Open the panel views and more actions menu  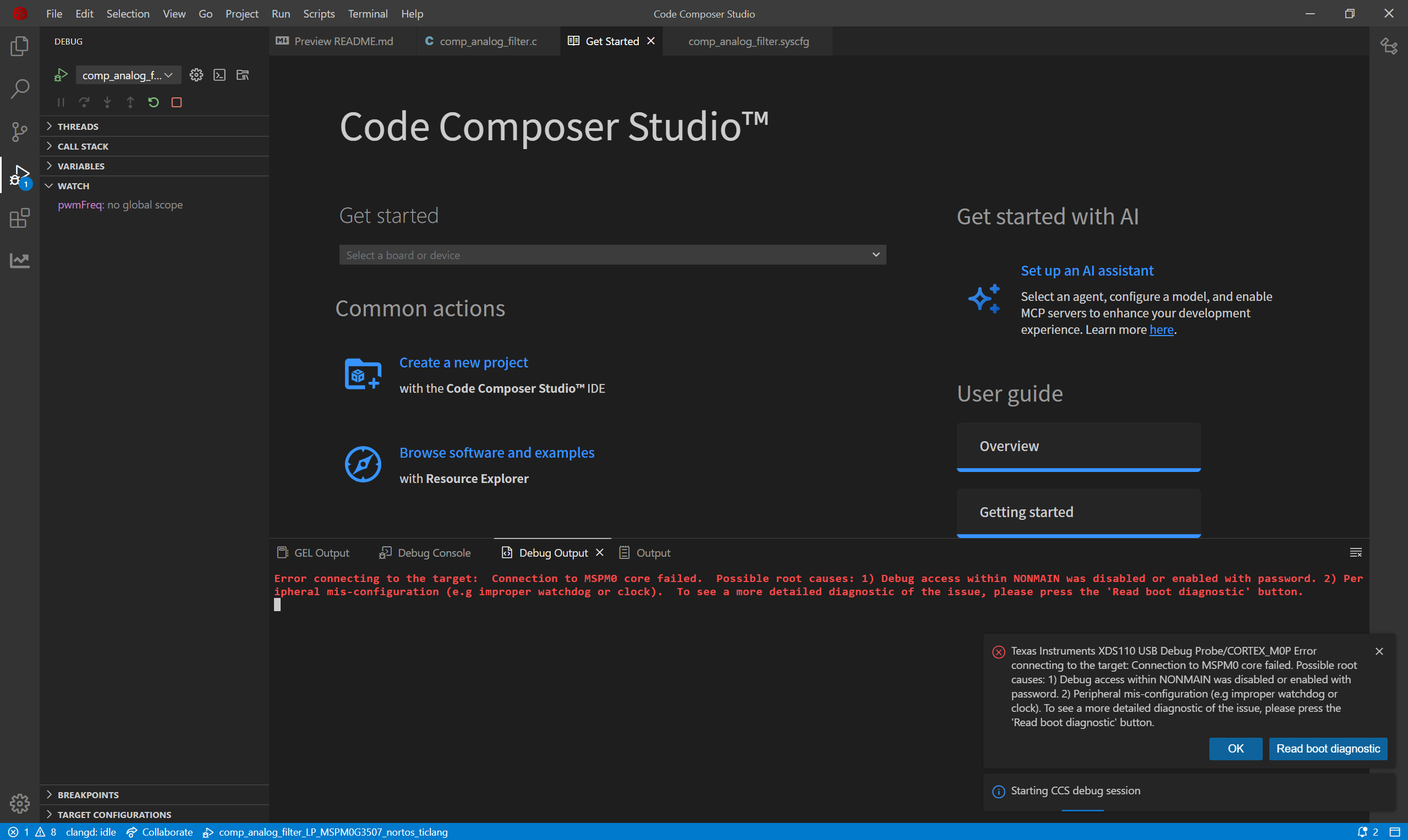tap(1356, 552)
